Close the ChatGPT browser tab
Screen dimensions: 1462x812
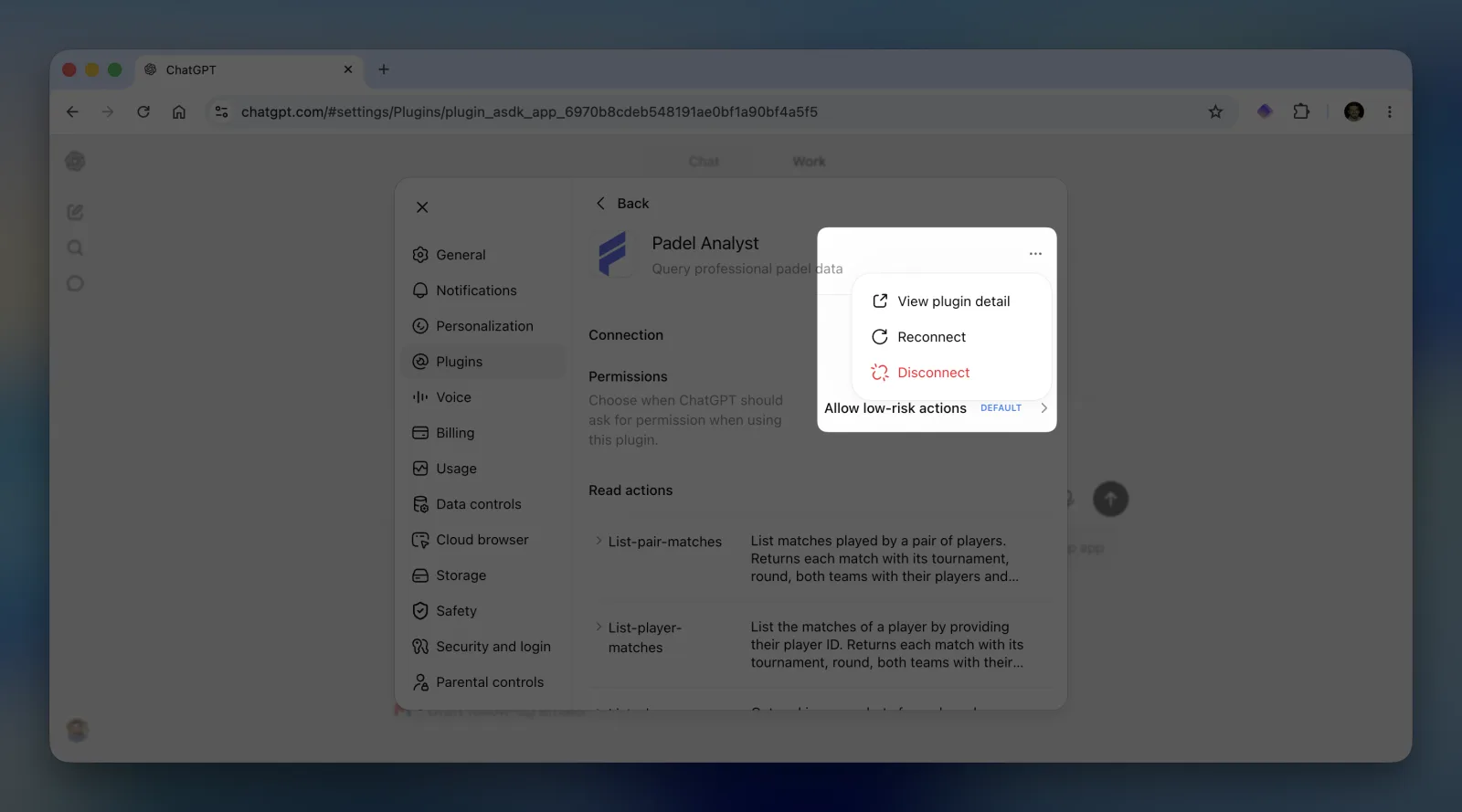[348, 69]
